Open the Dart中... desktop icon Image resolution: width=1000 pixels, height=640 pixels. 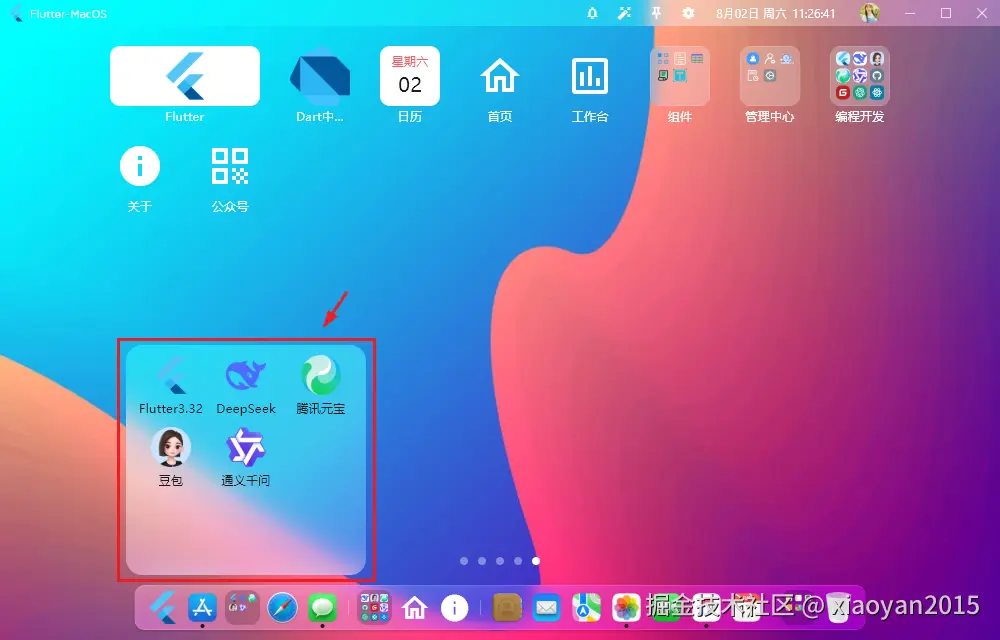coord(320,76)
